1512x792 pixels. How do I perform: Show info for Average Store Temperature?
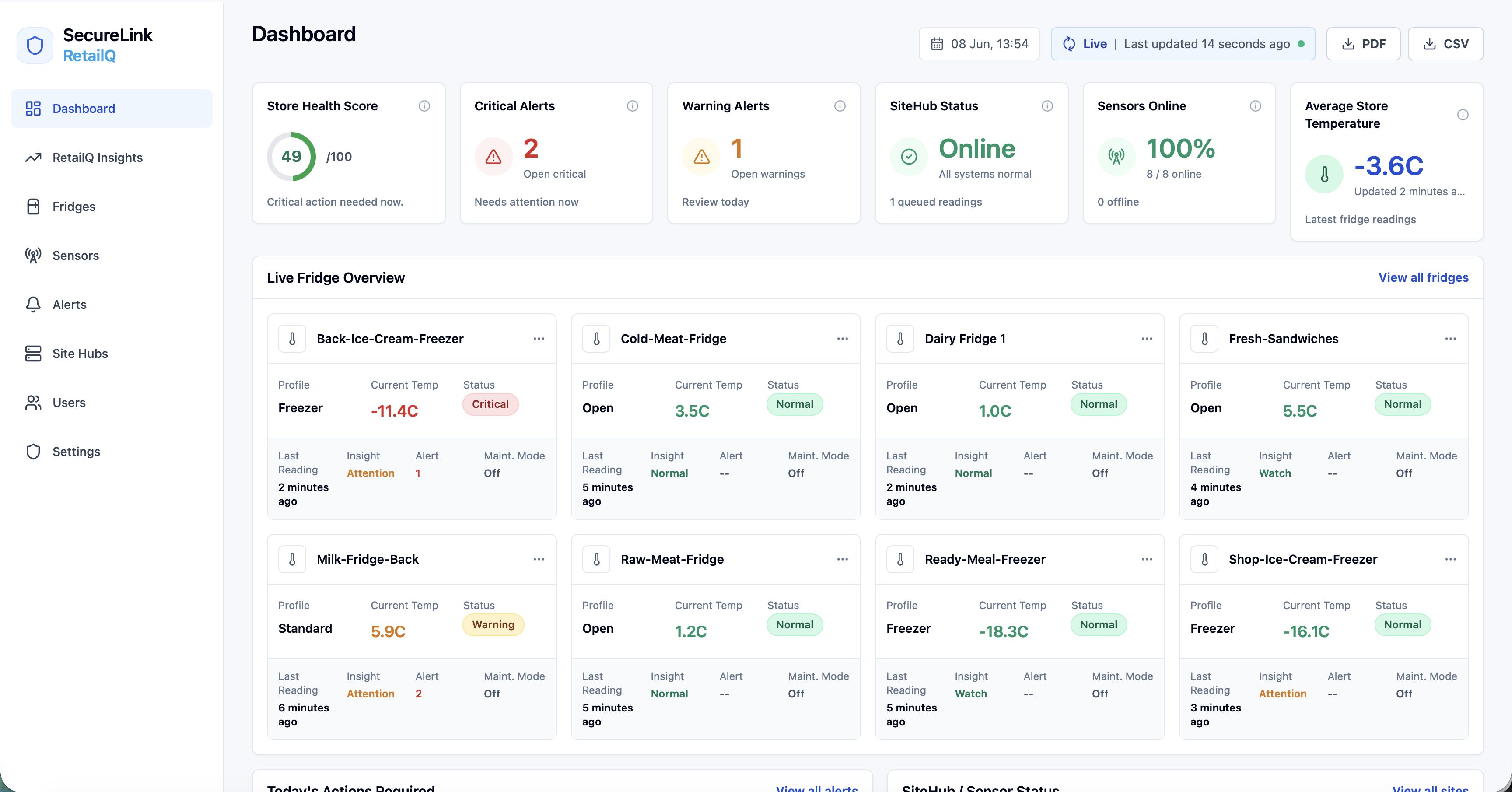click(1463, 115)
